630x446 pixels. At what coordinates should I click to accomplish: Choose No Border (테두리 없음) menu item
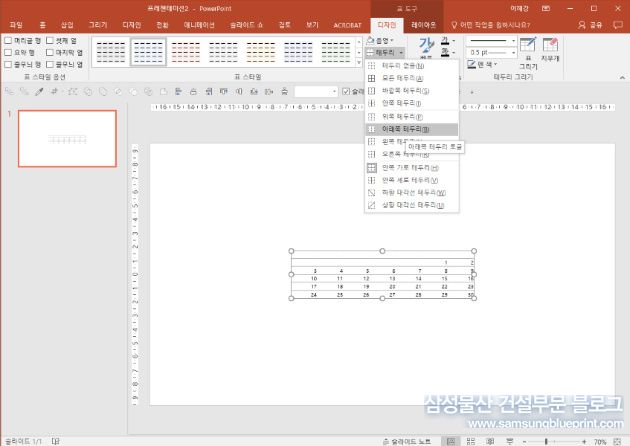[x=411, y=65]
